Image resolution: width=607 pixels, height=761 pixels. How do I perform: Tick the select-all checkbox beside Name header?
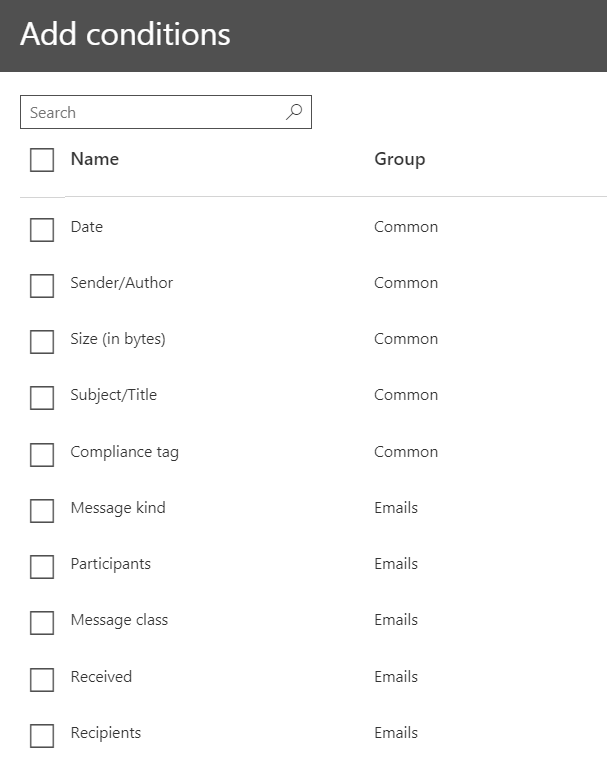point(42,160)
